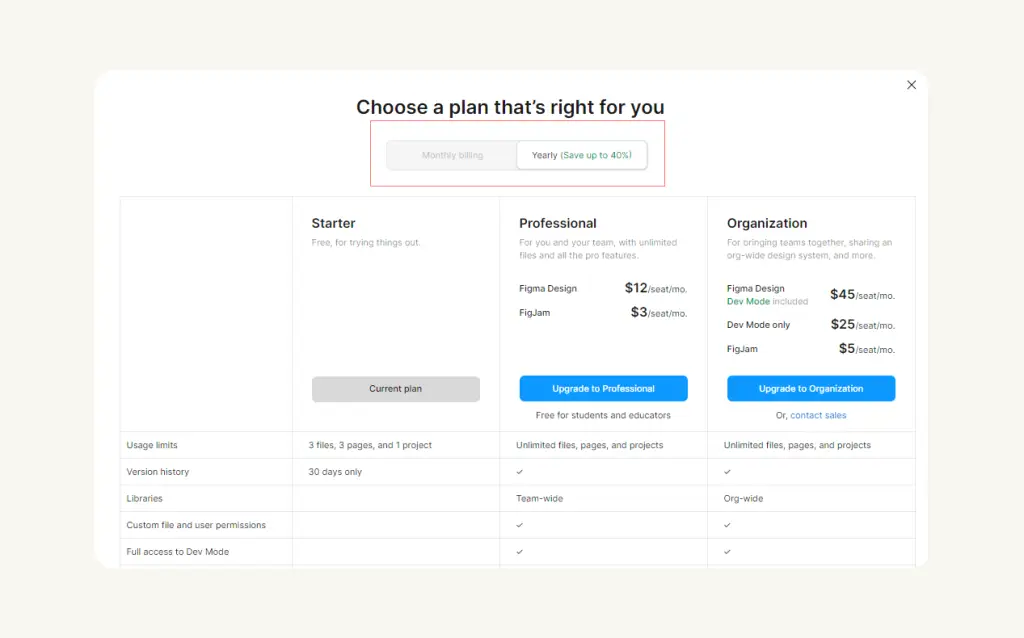Click the Free for students and educators link
1024x638 pixels.
point(603,414)
